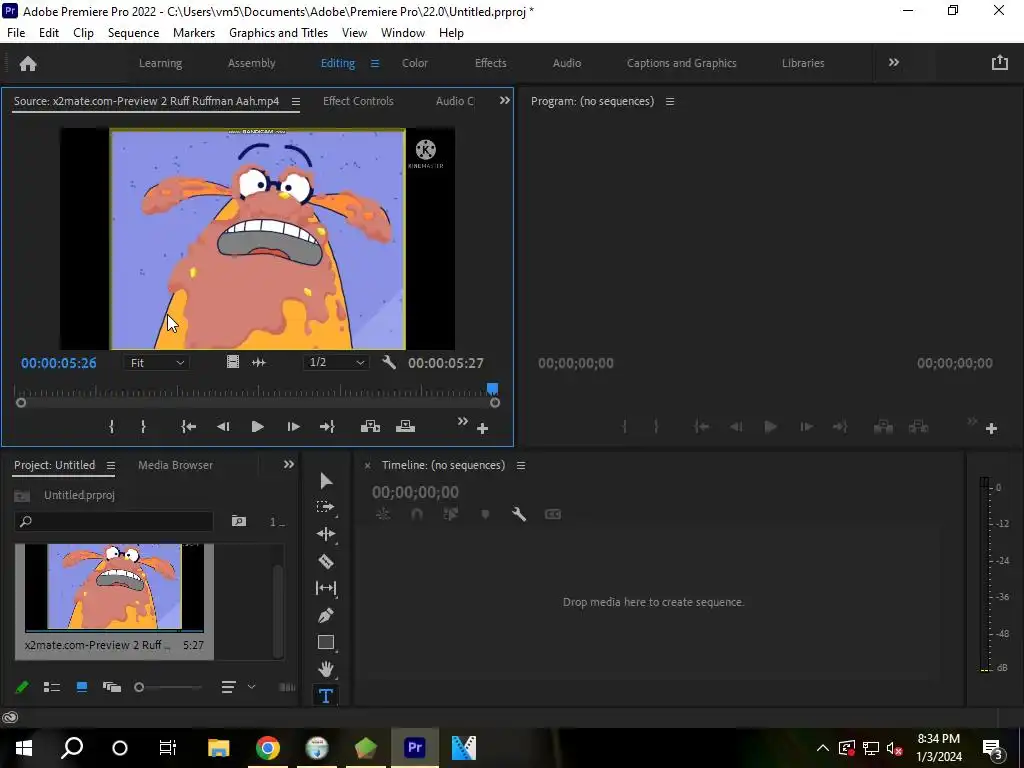Viewport: 1024px width, 768px height.
Task: Open Source panel menu
Action: point(296,102)
